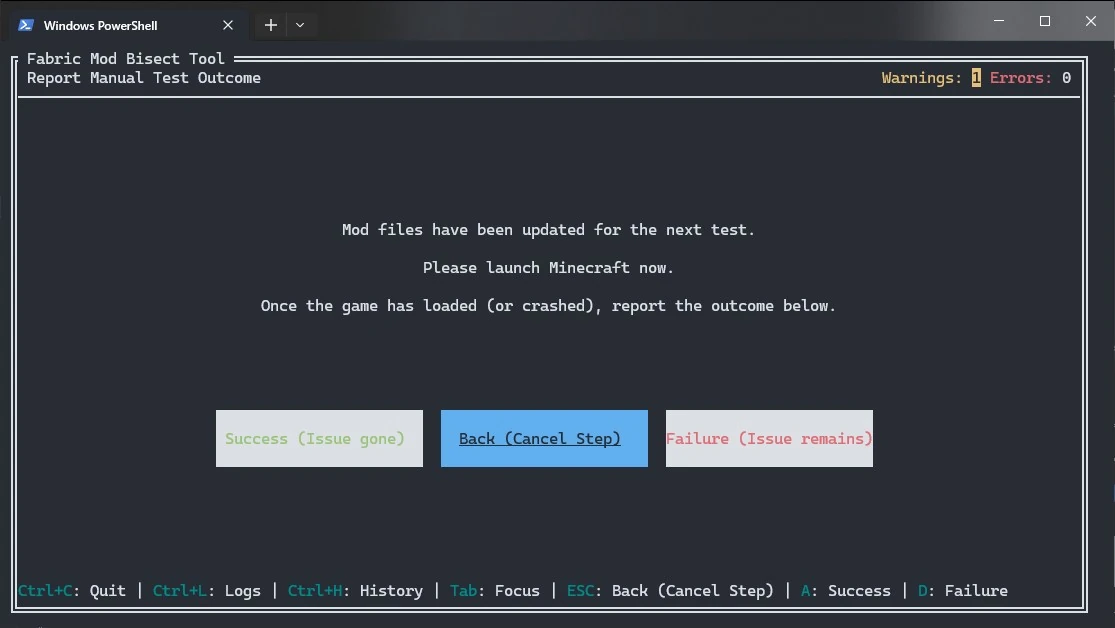This screenshot has width=1115, height=628.
Task: Maximize the terminal window
Action: pyautogui.click(x=1045, y=21)
